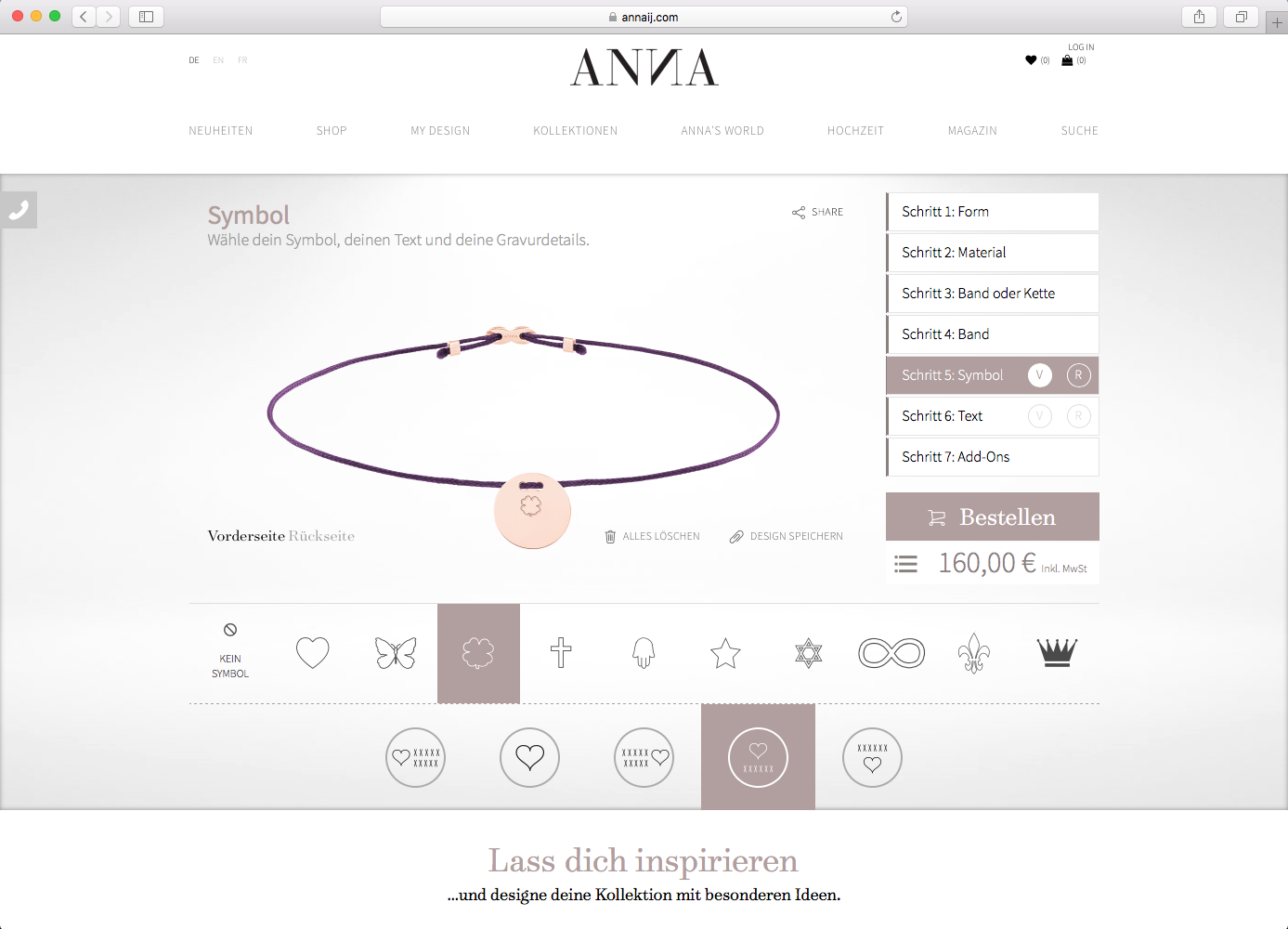
Task: Toggle R side for Schritt 5 Symbol
Action: (x=1078, y=375)
